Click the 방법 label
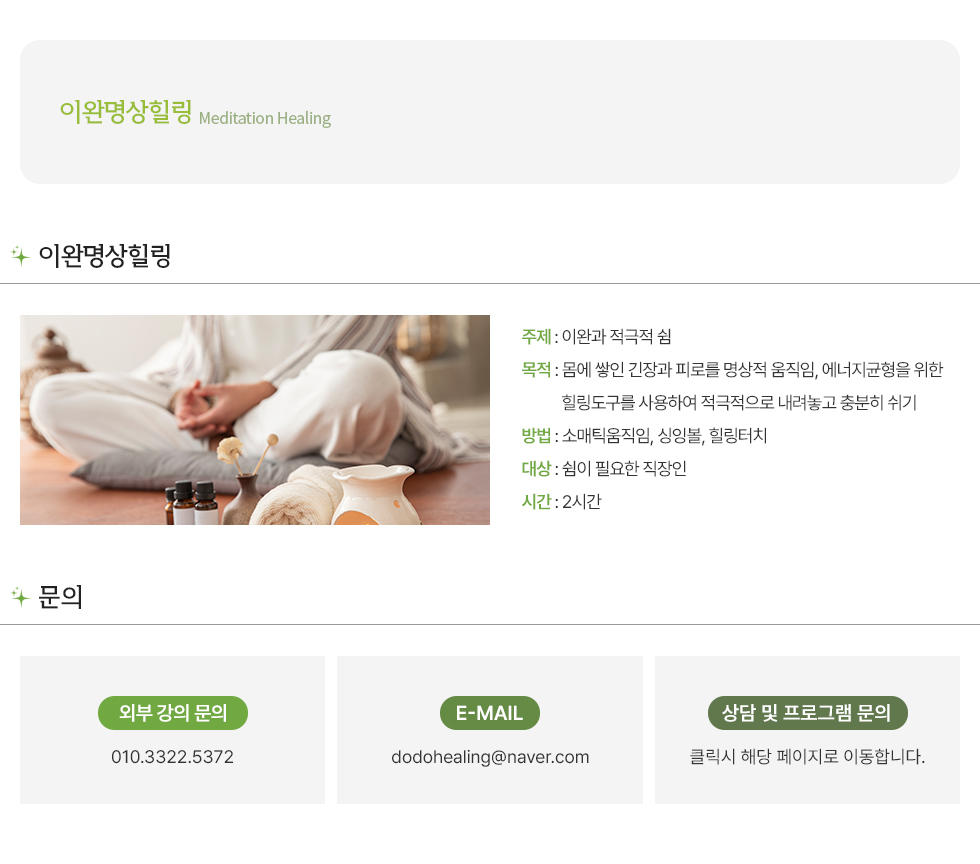Image resolution: width=980 pixels, height=864 pixels. pos(536,436)
